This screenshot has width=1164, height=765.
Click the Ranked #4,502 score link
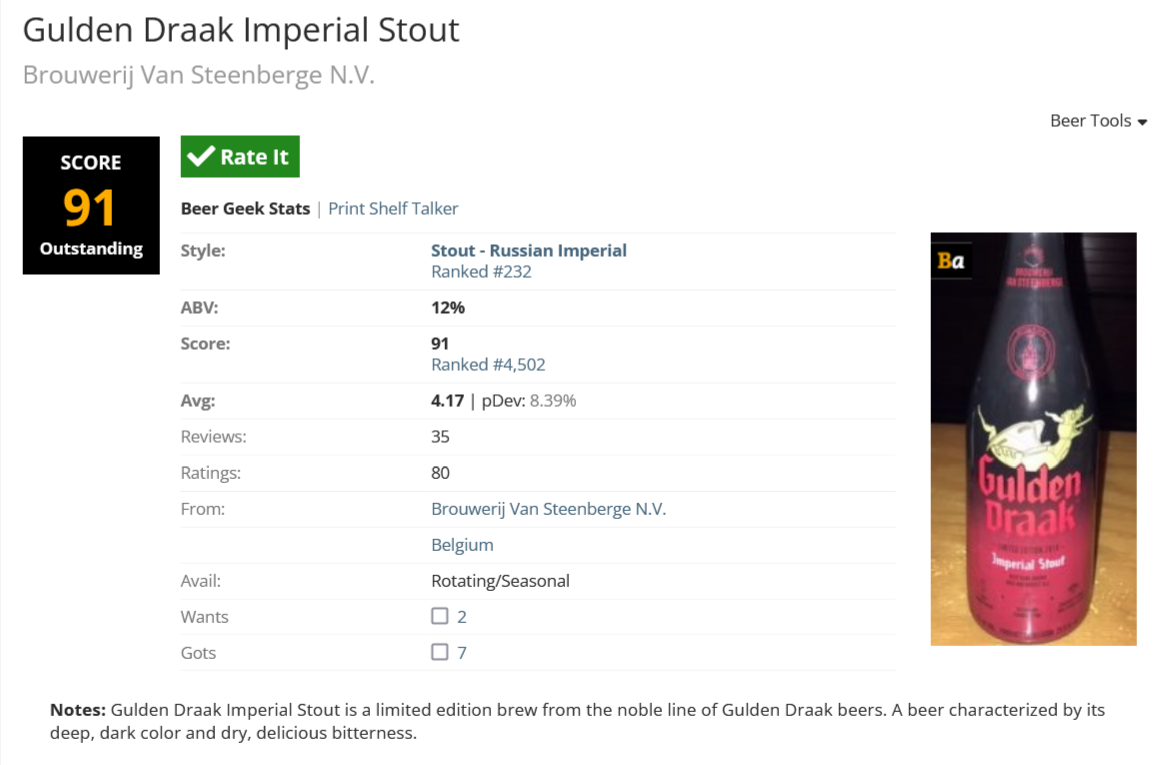(488, 365)
